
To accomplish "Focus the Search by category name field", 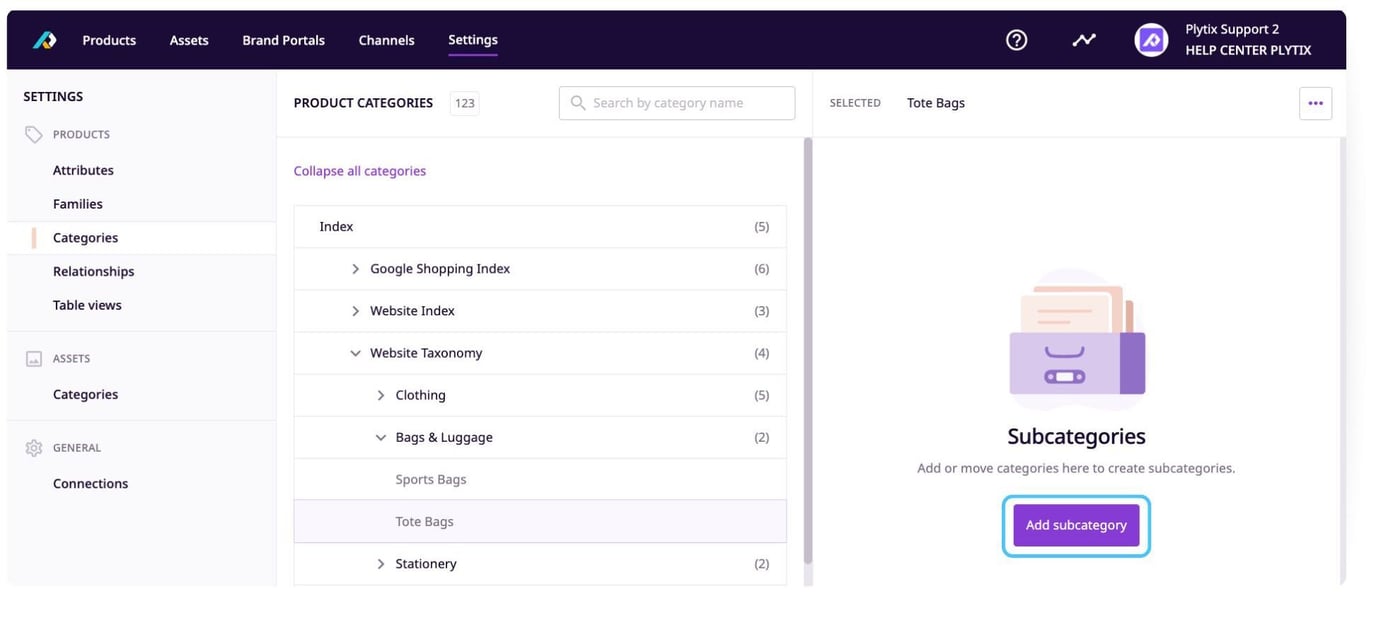I will (677, 103).
